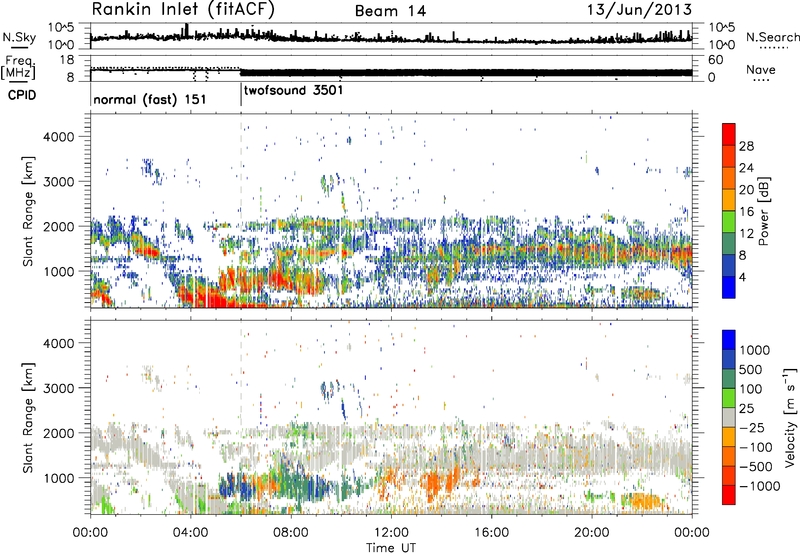Click the dashed CPID change line in the power panel
Screen dimensions: 800x554
[x=241, y=211]
